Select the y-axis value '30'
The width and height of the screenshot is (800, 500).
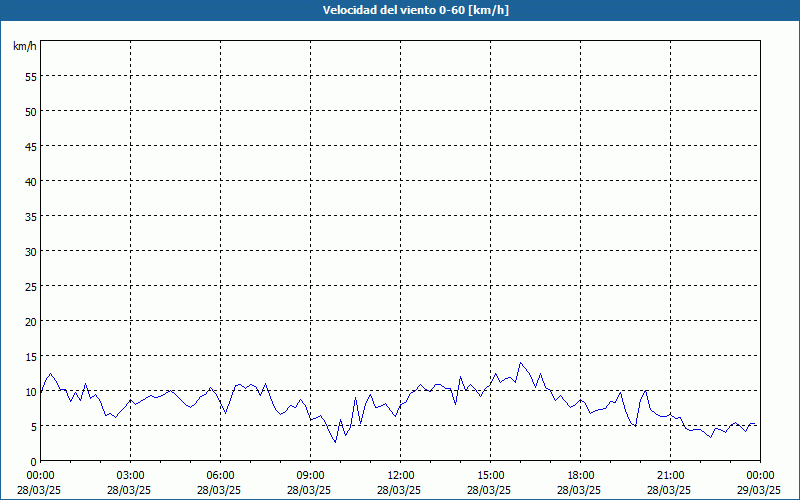pyautogui.click(x=30, y=252)
